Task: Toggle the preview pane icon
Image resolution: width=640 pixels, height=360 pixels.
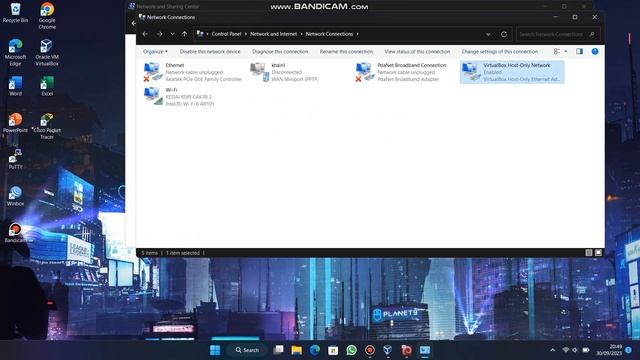Action: coord(579,51)
